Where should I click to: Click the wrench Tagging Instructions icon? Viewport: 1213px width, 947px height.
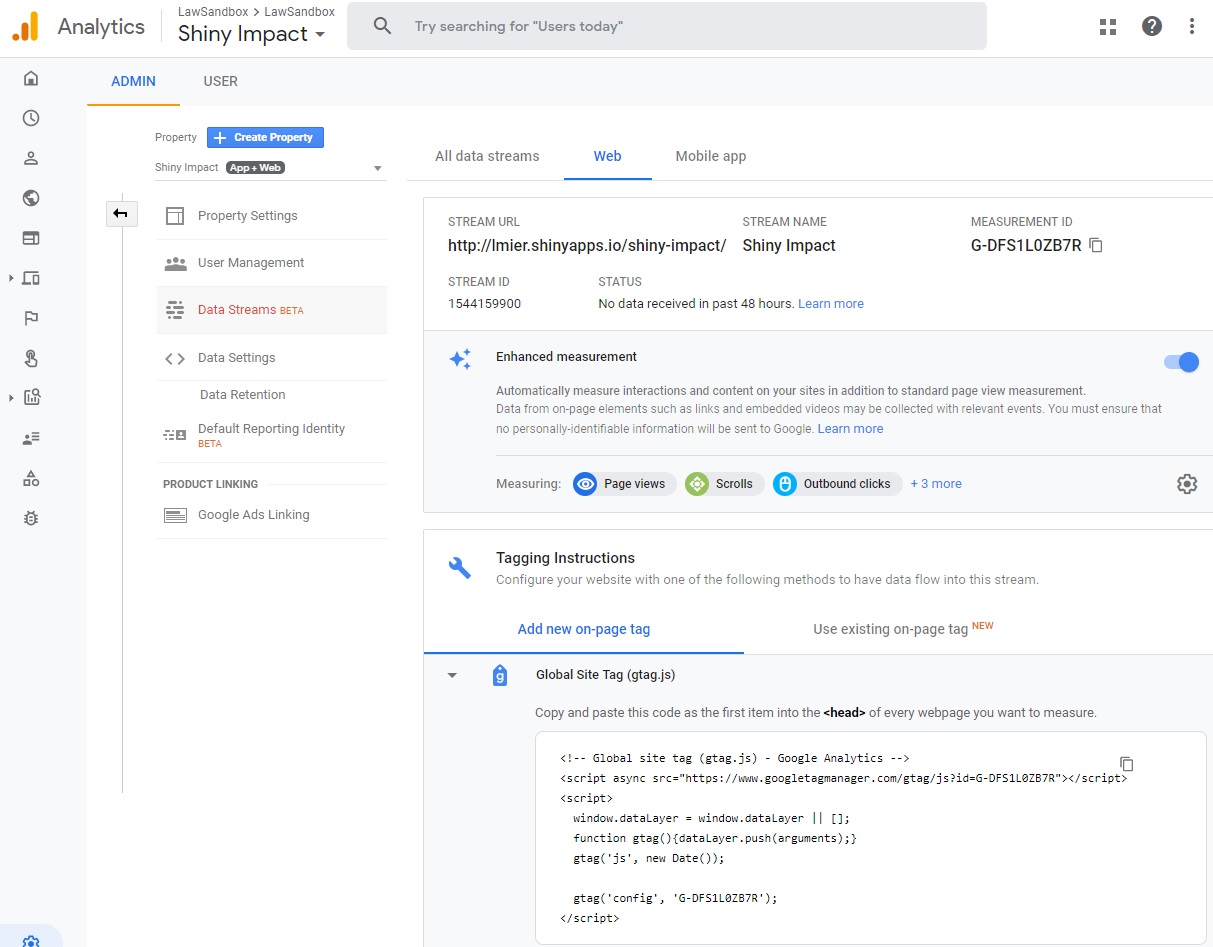pyautogui.click(x=460, y=568)
